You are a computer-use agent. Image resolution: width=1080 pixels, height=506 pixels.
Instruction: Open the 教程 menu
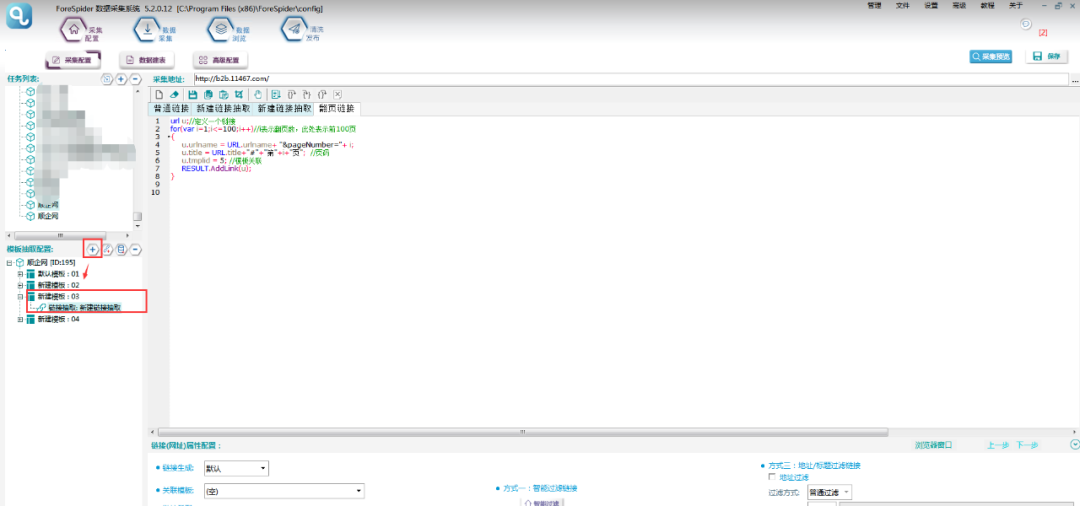click(x=987, y=6)
